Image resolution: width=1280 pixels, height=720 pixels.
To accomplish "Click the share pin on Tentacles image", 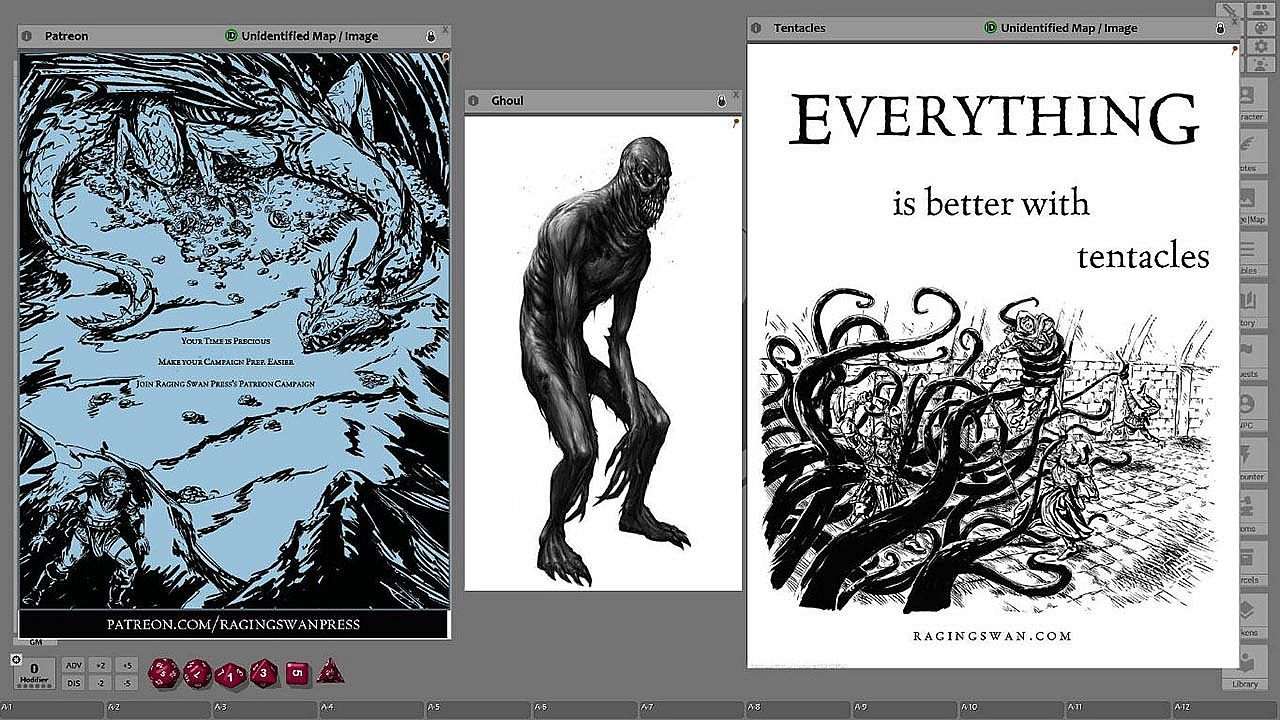I will 1235,49.
